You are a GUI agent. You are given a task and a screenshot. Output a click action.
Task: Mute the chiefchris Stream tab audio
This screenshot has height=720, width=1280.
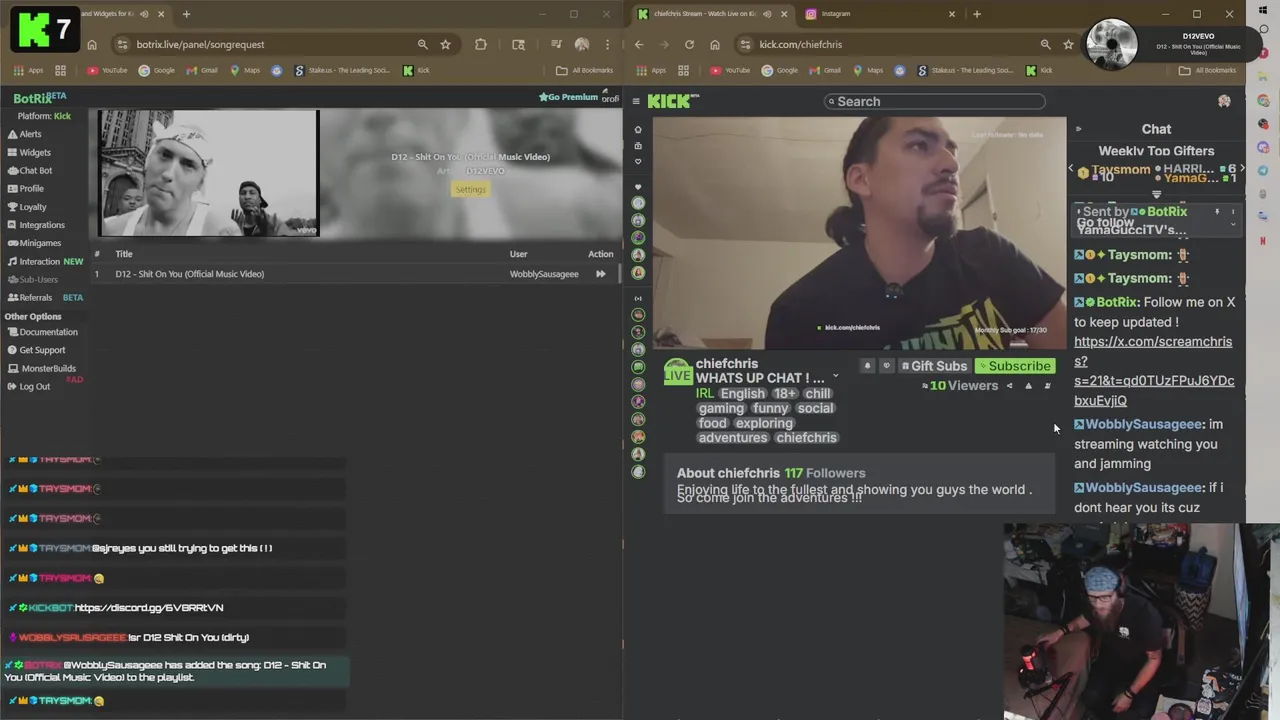pos(767,14)
